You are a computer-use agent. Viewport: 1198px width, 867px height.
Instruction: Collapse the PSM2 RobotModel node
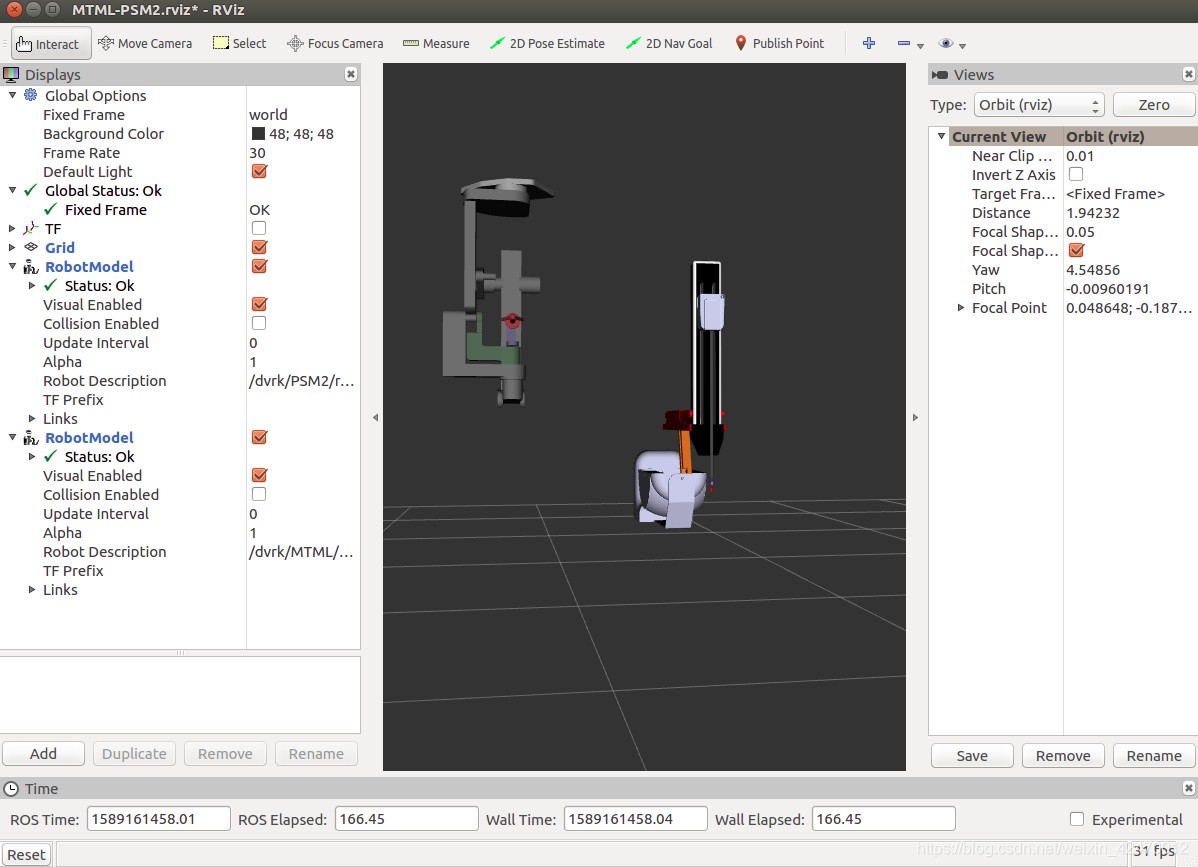point(12,266)
